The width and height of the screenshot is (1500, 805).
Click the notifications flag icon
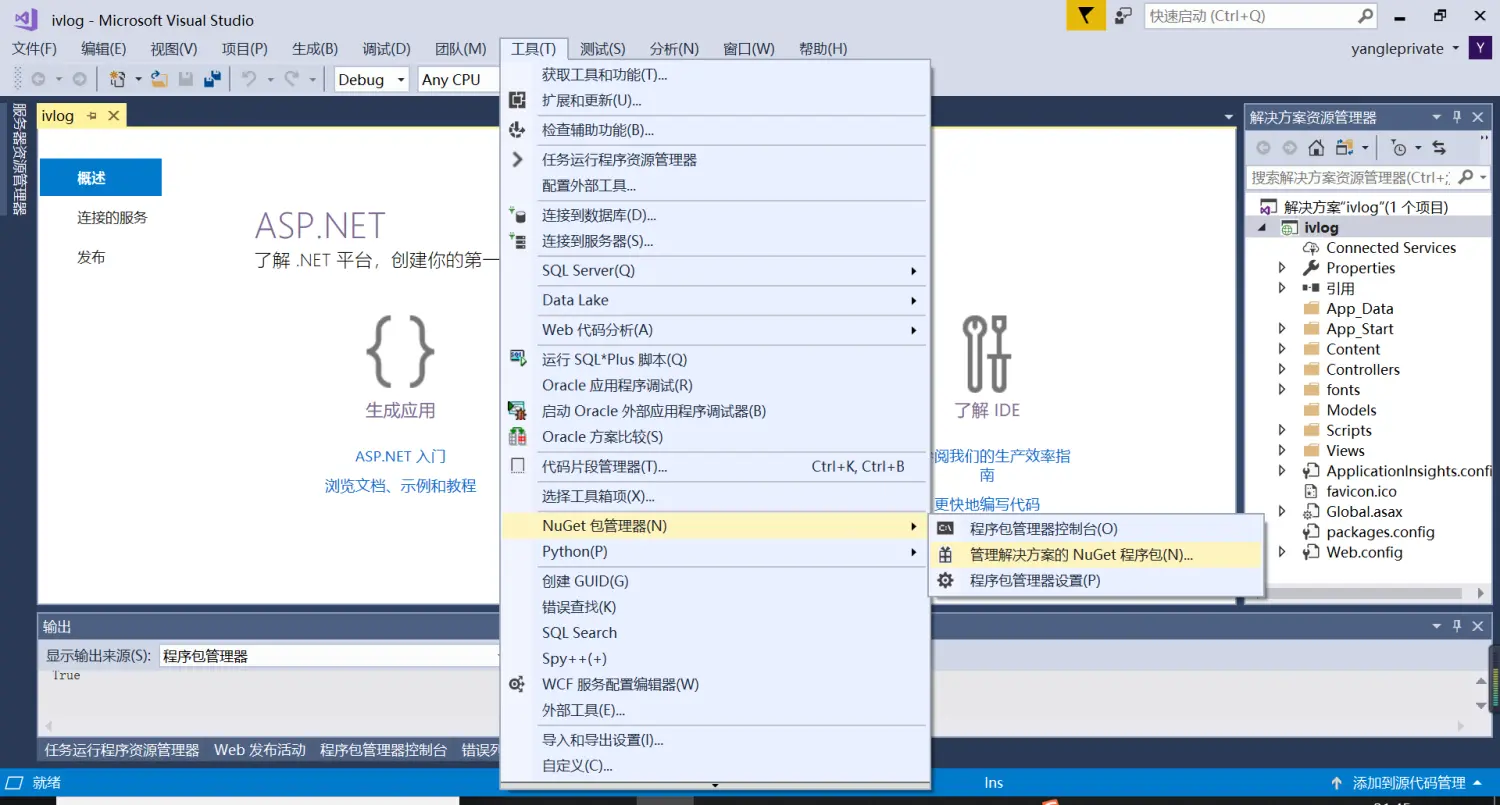click(x=1086, y=15)
